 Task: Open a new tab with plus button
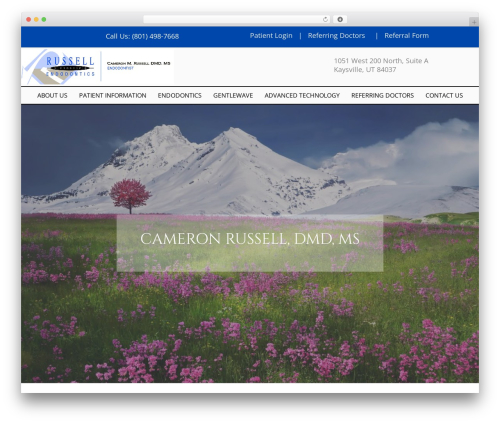point(474,22)
